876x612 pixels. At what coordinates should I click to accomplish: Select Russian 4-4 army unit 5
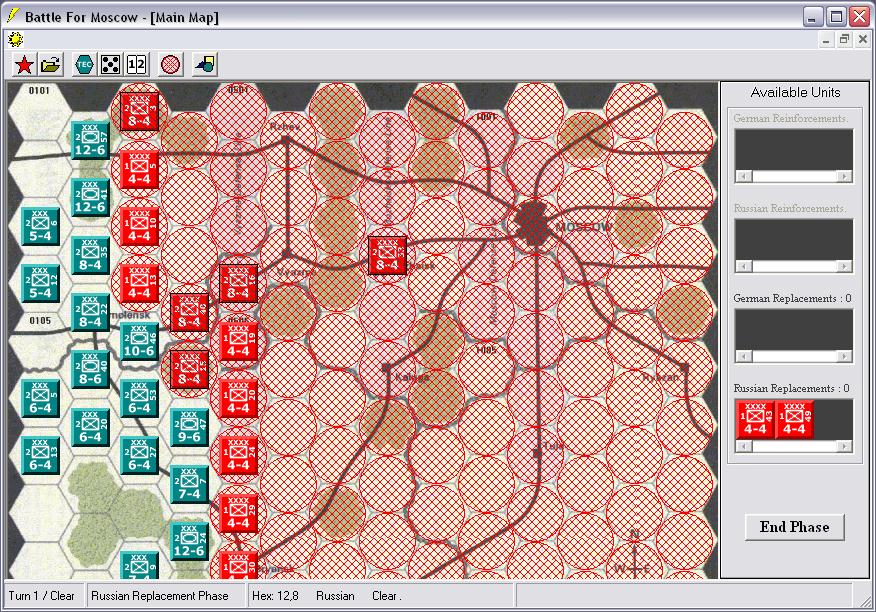click(140, 169)
